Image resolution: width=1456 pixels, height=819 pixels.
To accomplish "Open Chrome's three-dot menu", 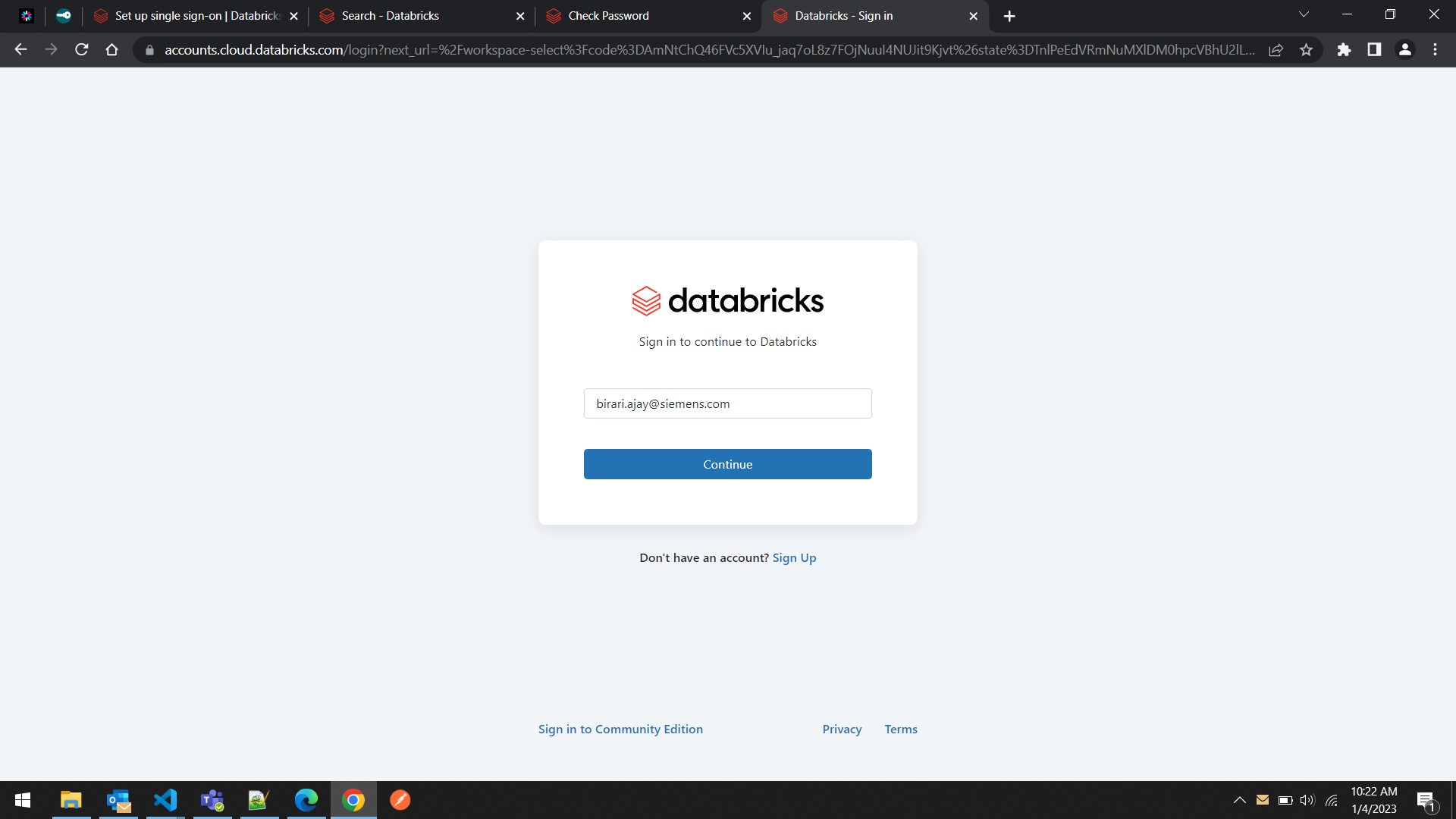I will (x=1436, y=49).
